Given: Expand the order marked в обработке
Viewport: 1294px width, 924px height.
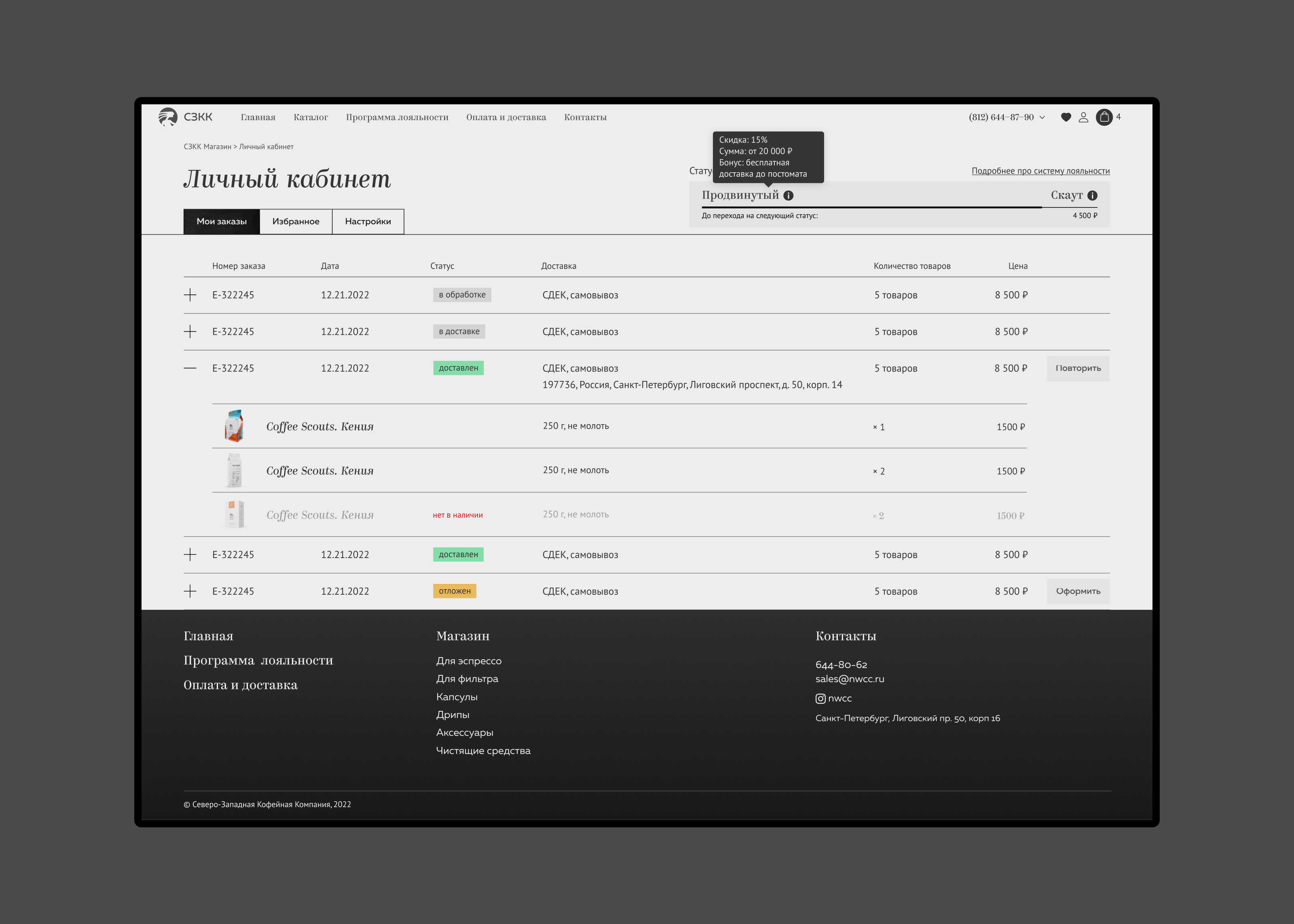Looking at the screenshot, I should 190,295.
